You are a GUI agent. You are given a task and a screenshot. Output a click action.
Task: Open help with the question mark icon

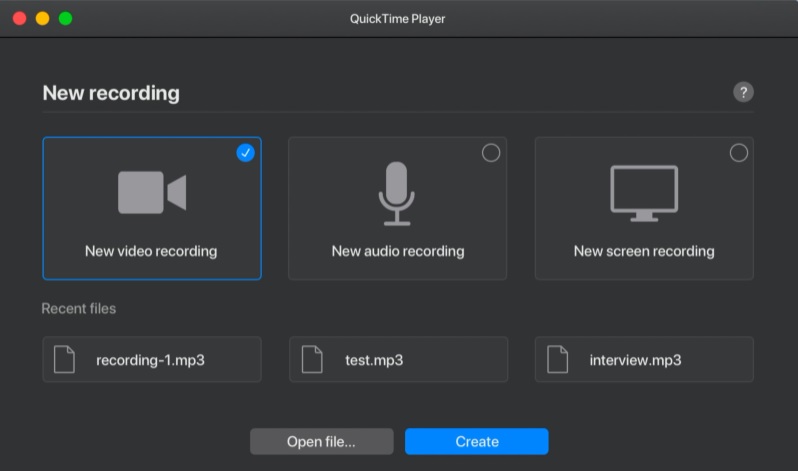[x=743, y=92]
